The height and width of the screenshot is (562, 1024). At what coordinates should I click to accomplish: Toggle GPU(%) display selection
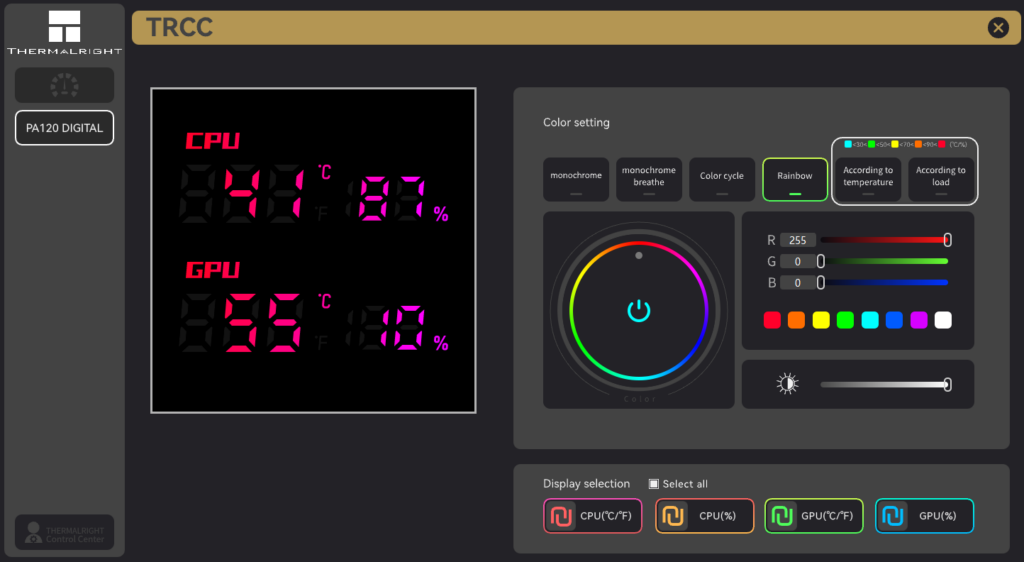[x=924, y=516]
